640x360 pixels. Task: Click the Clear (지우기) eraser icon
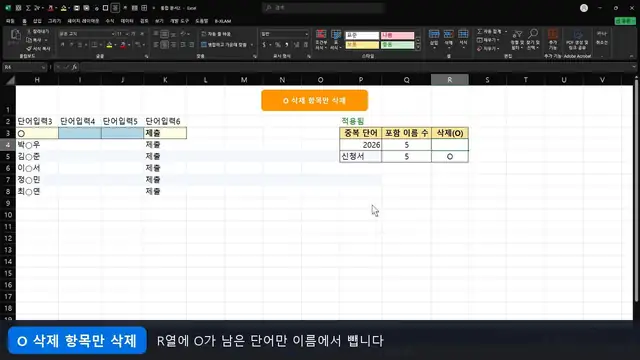point(480,49)
